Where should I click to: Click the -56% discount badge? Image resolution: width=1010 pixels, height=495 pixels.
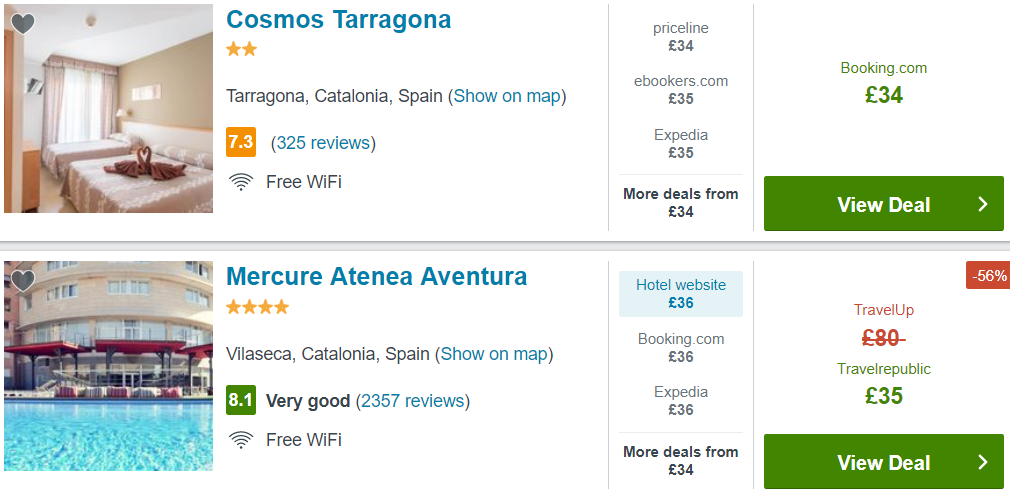click(988, 276)
